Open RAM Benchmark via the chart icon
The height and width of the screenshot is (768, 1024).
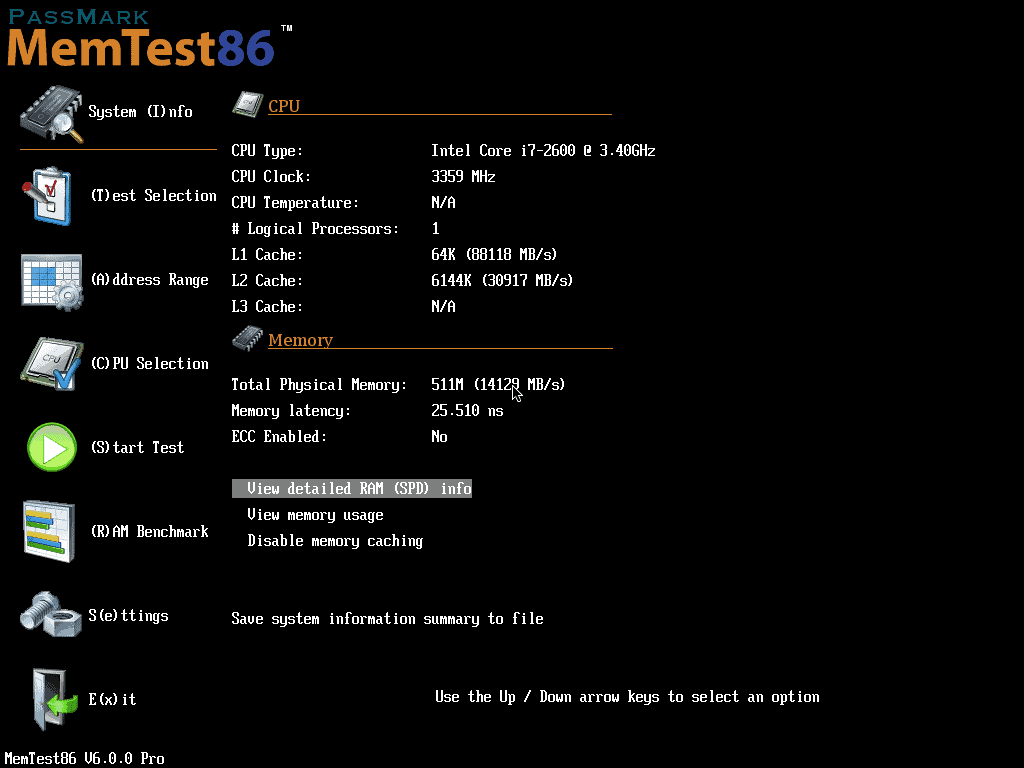click(50, 531)
